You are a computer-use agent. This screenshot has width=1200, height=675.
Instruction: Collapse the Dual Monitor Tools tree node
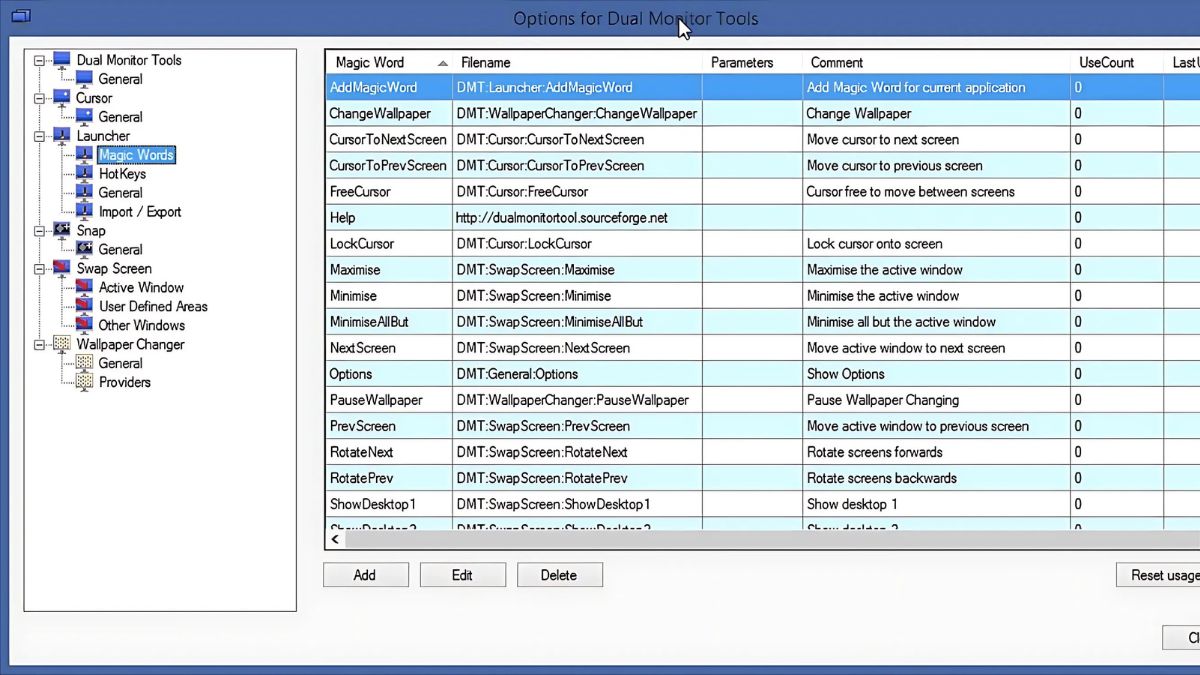[40, 60]
